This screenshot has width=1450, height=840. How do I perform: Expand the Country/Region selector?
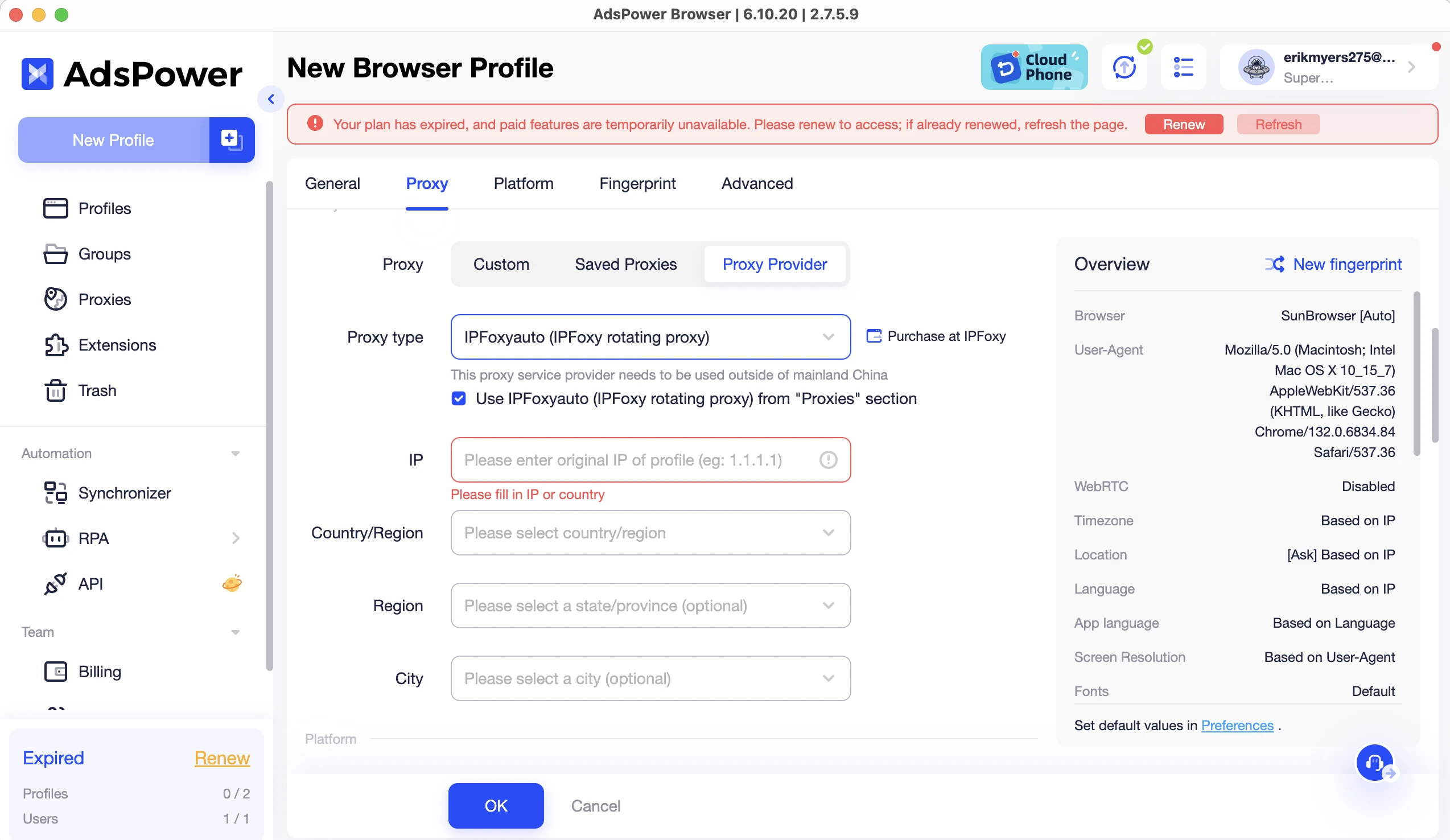pos(650,532)
